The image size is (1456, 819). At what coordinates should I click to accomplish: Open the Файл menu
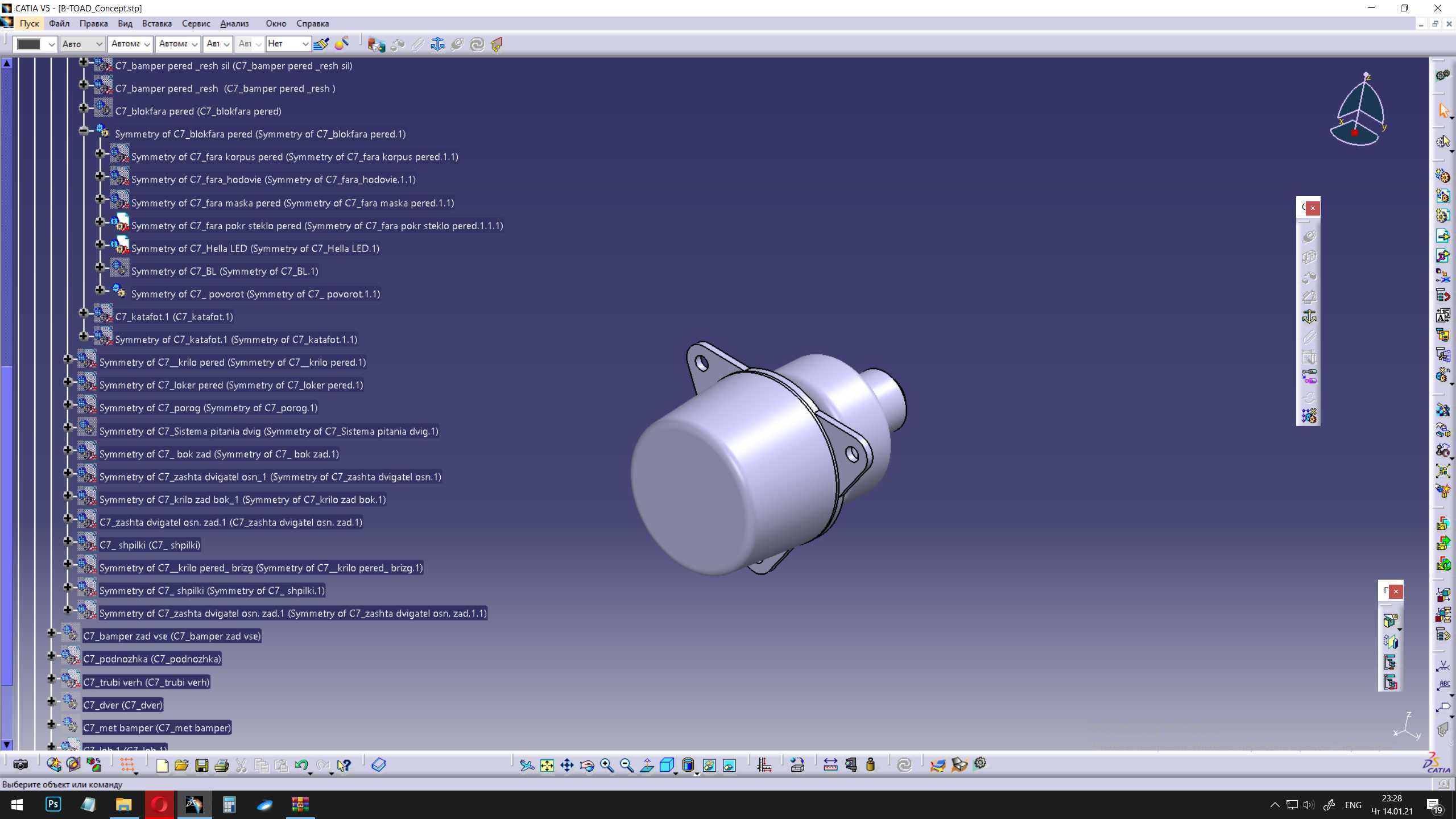[x=59, y=23]
